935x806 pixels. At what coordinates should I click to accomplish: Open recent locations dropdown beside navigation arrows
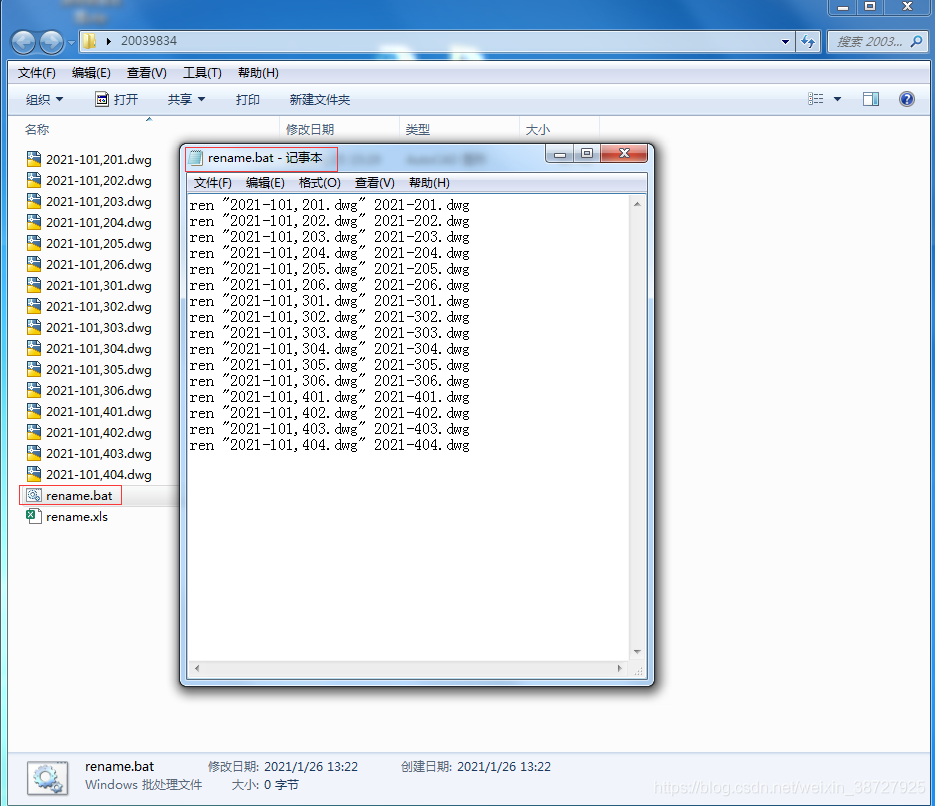click(x=72, y=42)
